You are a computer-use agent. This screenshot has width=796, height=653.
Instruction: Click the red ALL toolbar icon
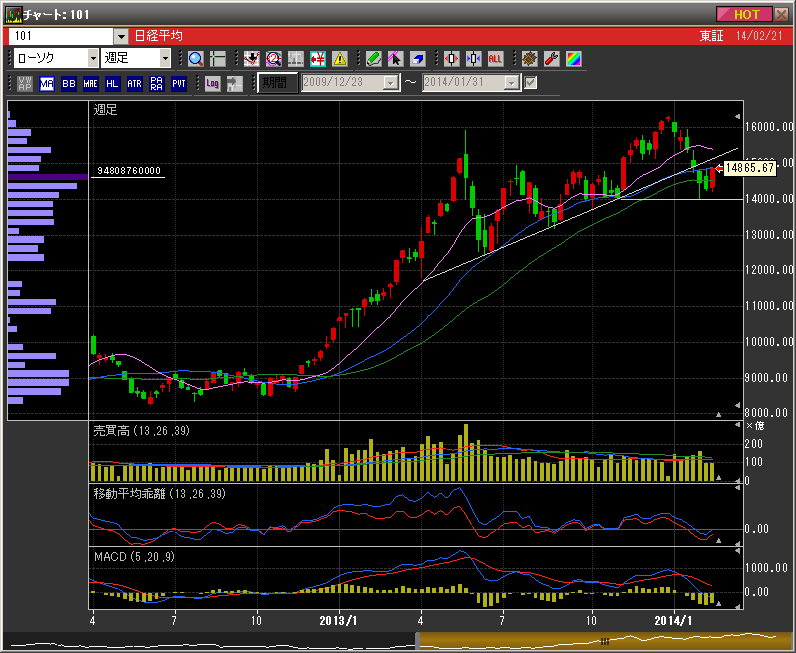tap(496, 59)
